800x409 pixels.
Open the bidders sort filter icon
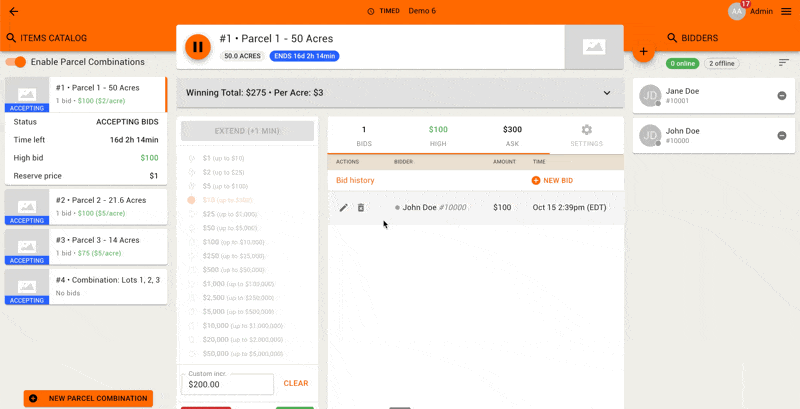[x=784, y=63]
